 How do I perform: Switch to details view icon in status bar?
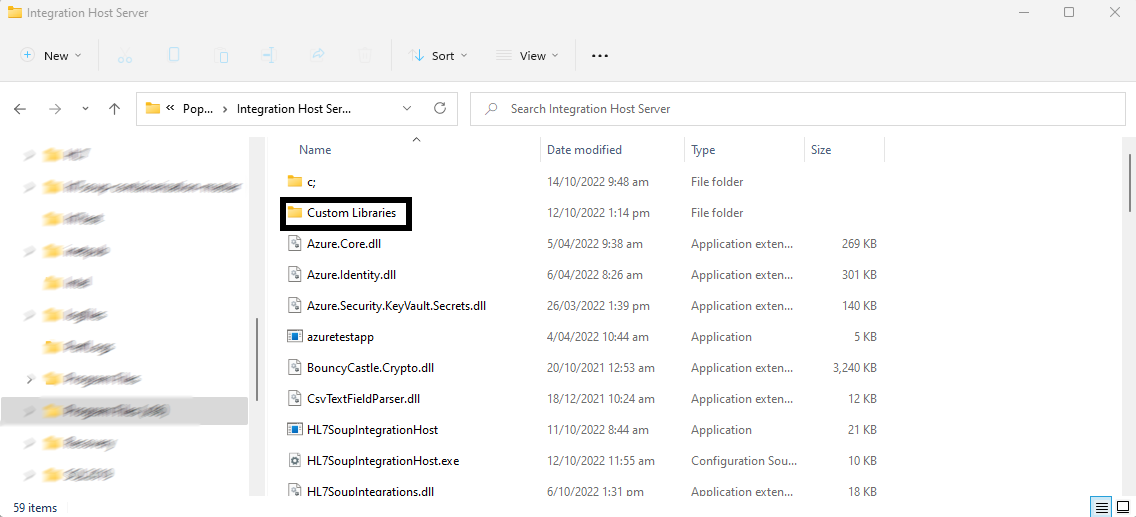1101,506
